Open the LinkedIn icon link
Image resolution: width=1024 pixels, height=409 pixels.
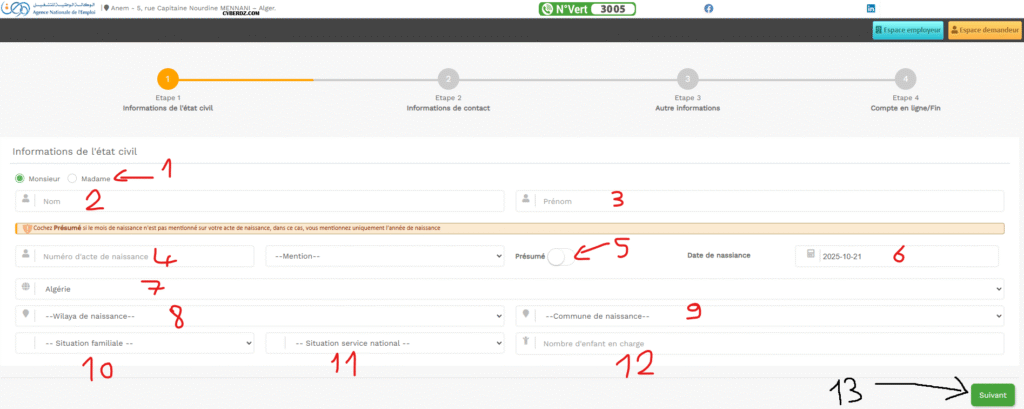point(871,8)
